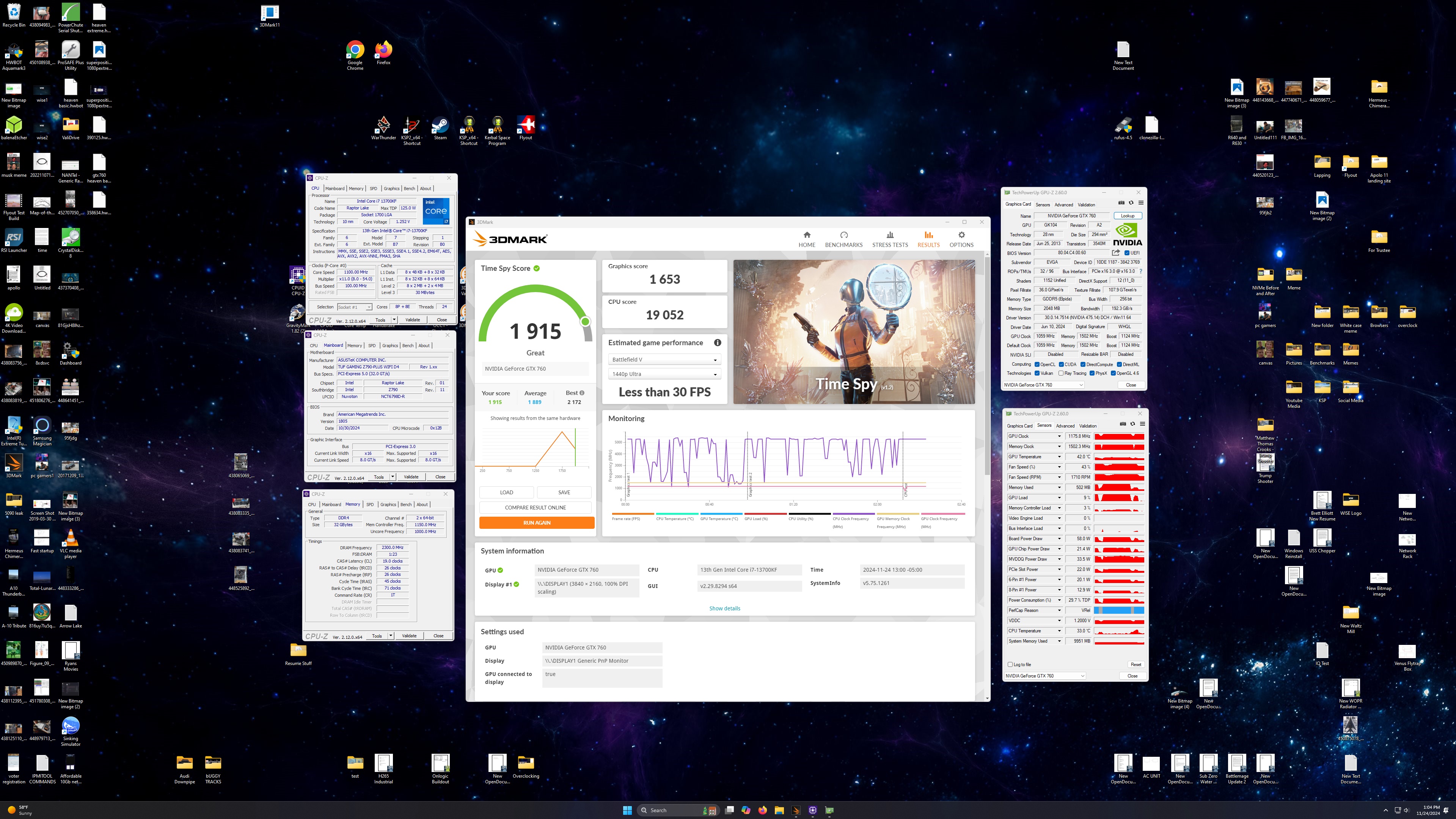
Task: Click camera icon in GPU-Z Sensors window
Action: (x=1123, y=424)
